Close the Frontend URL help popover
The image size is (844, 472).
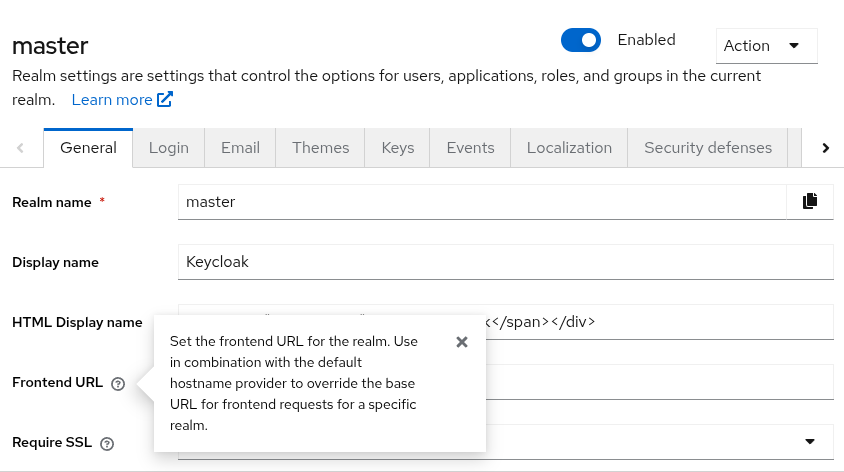pyautogui.click(x=461, y=342)
